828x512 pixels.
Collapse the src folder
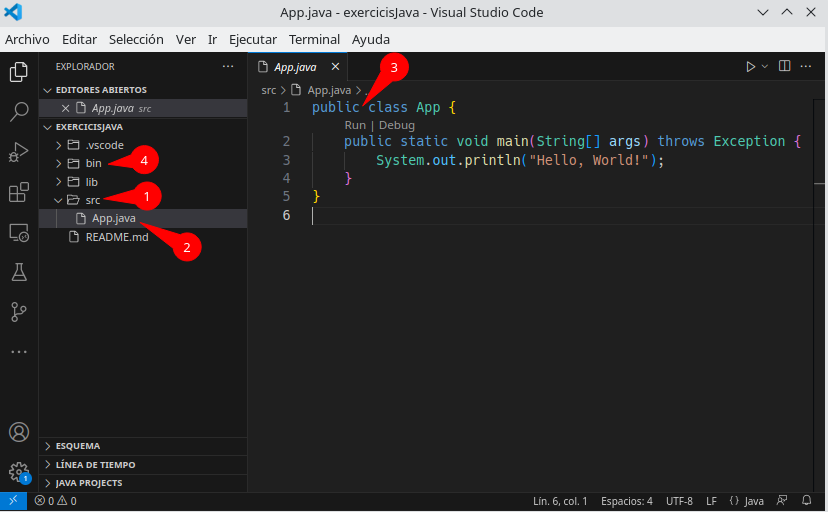pyautogui.click(x=59, y=200)
